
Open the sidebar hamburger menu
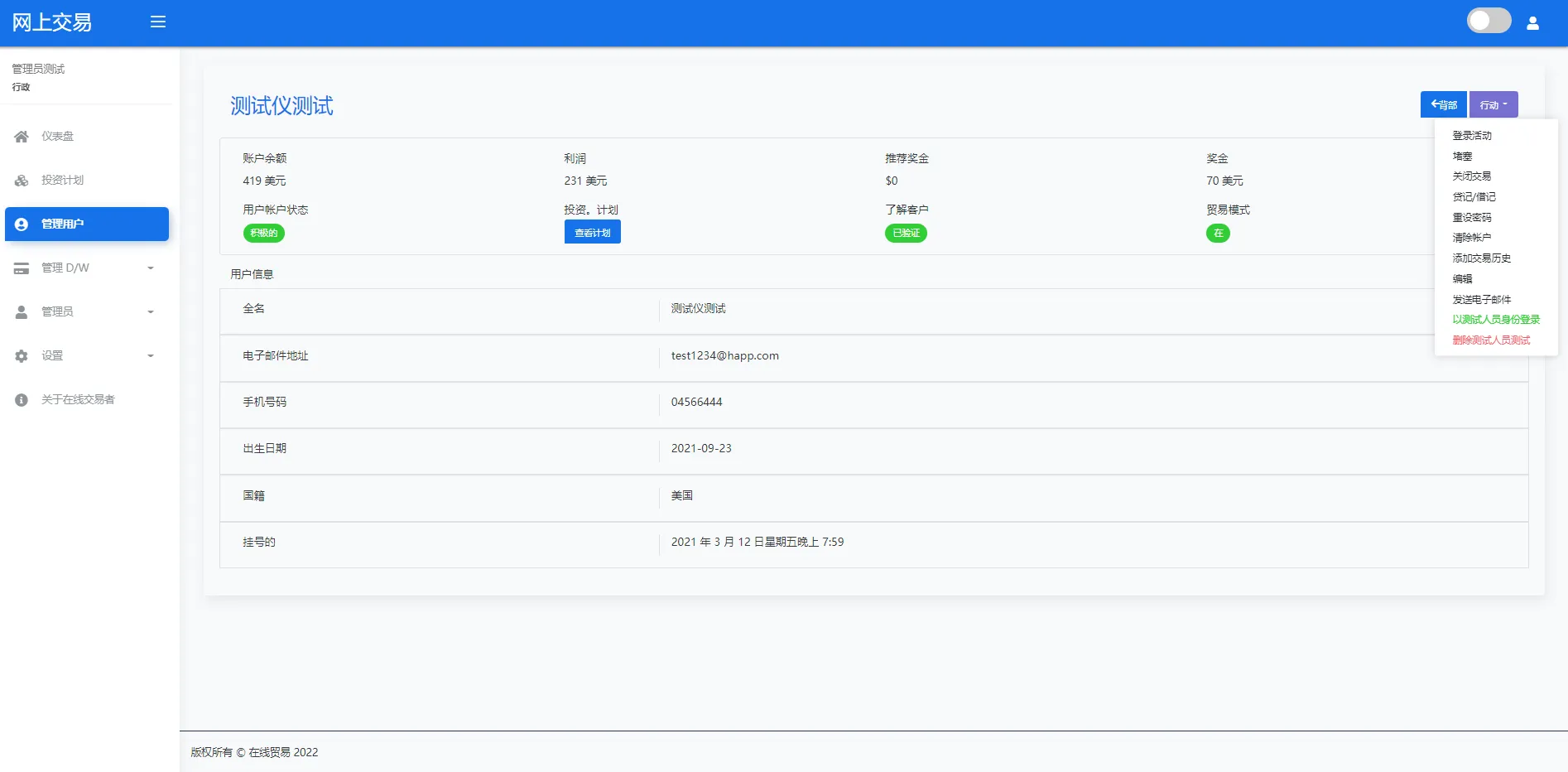point(157,22)
